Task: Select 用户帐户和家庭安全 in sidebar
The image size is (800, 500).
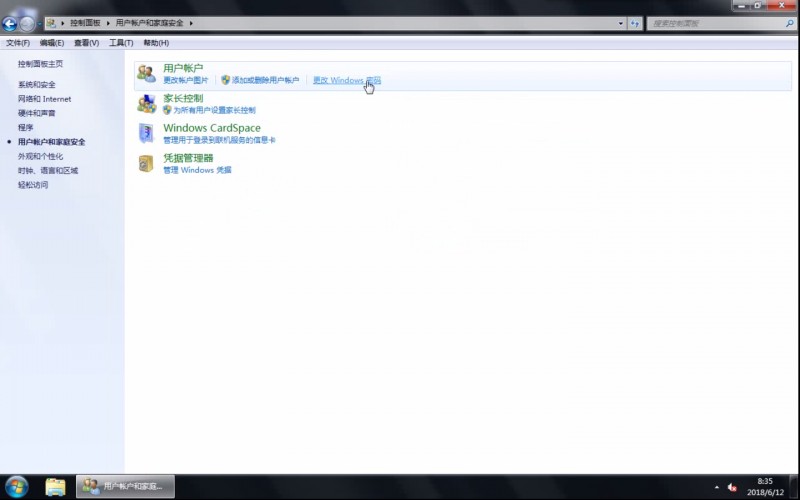Action: tap(52, 142)
